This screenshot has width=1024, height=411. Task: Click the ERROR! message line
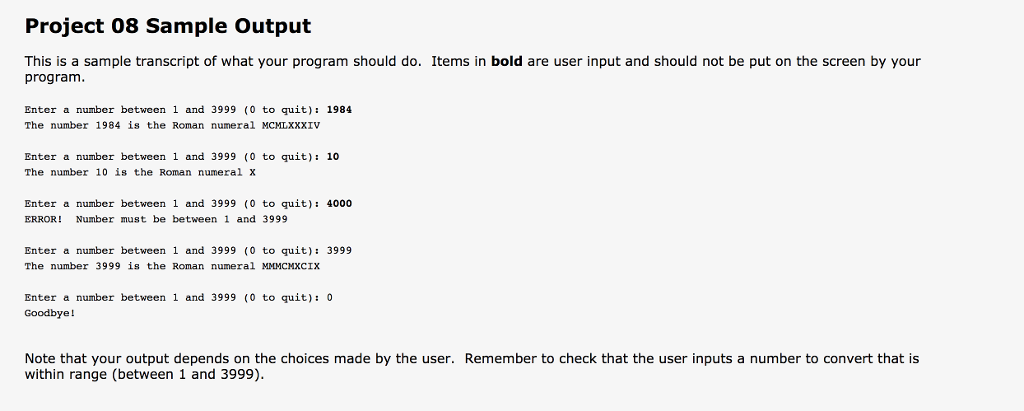[x=156, y=220]
